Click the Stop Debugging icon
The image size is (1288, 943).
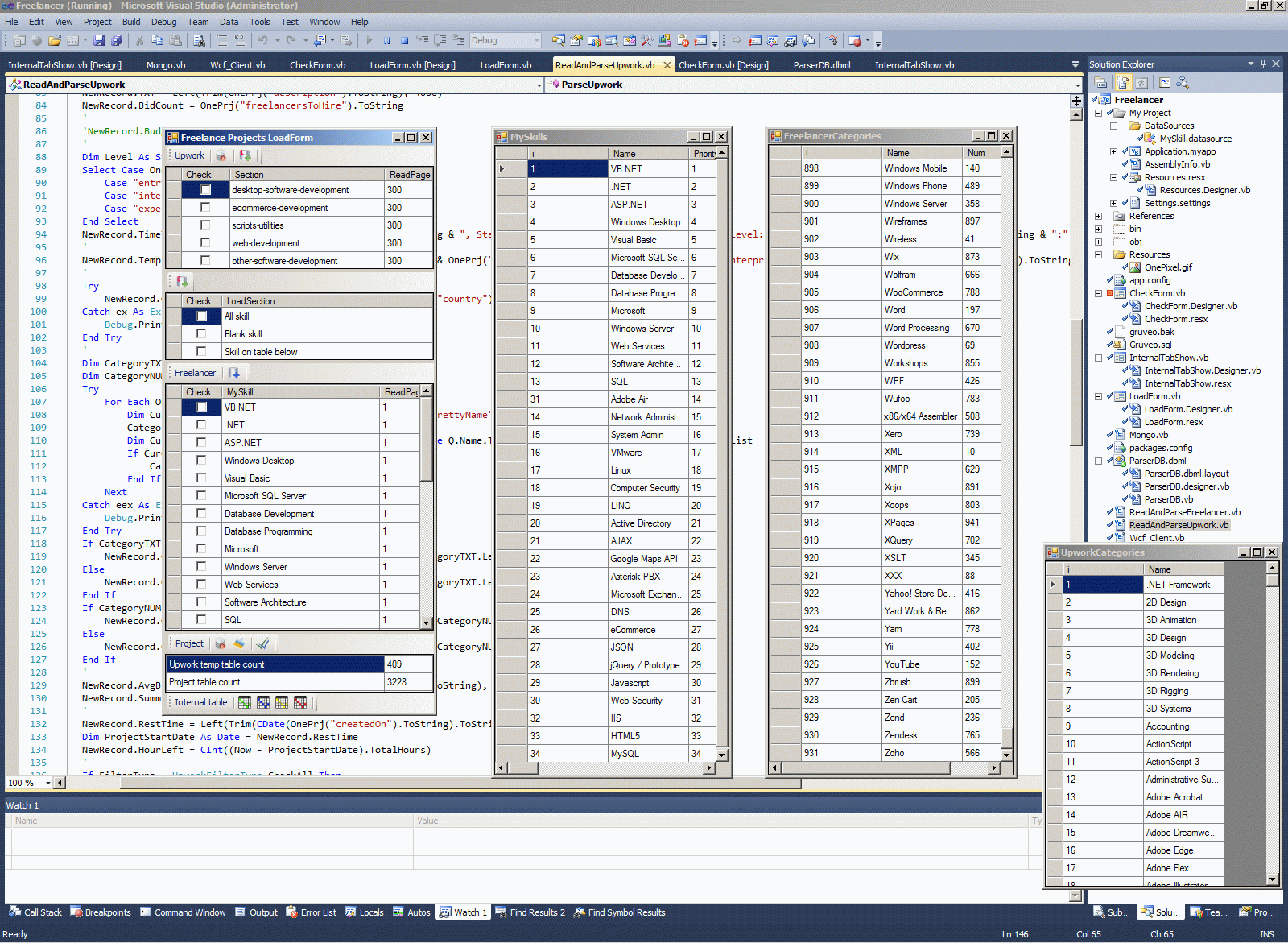pos(405,40)
